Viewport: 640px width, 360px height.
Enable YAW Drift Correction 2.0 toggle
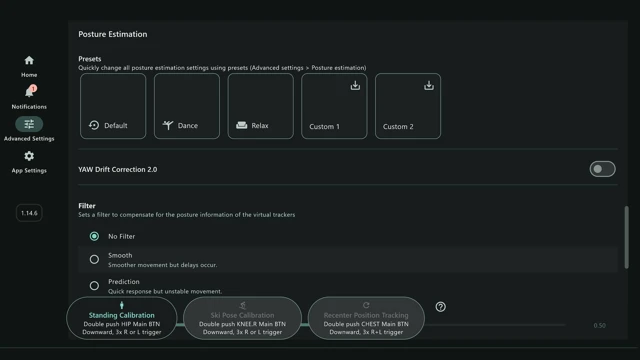click(602, 169)
